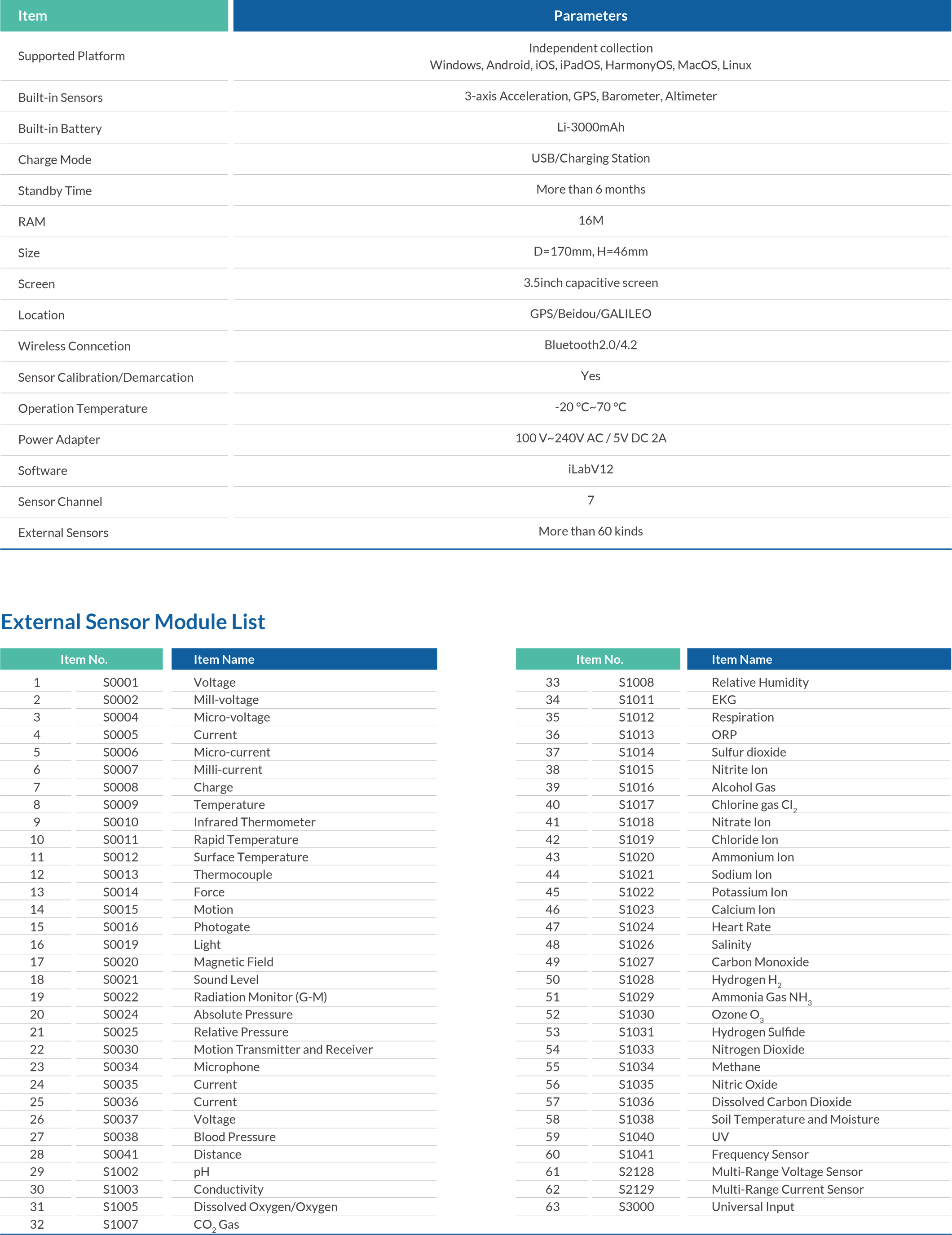
Task: Click the GPS/Beidou/GALILEO location value
Action: point(590,313)
